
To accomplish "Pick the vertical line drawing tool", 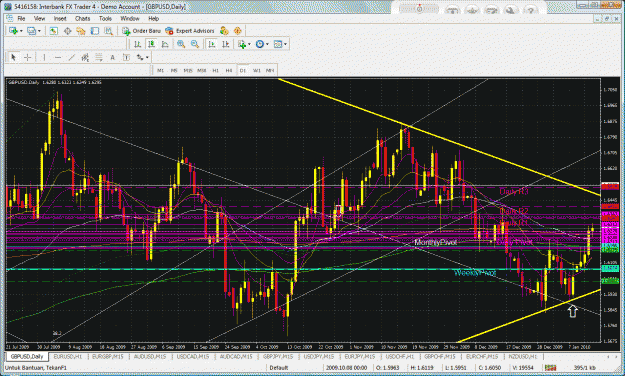I will click(x=44, y=57).
